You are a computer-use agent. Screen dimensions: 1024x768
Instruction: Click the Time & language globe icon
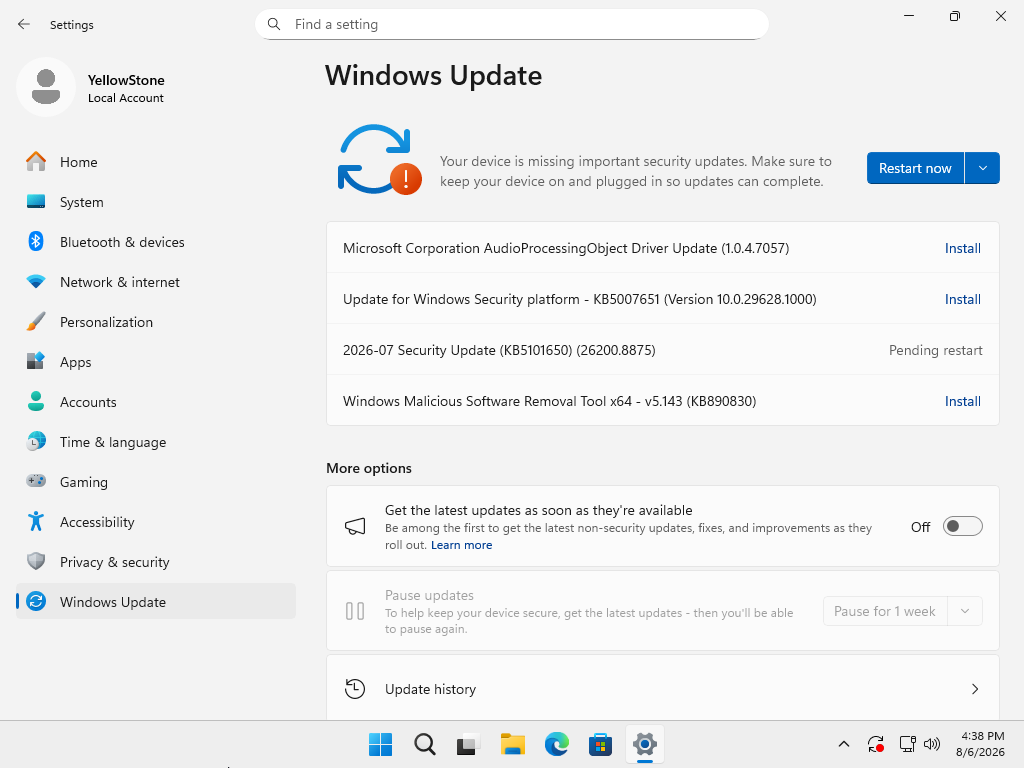tap(36, 441)
